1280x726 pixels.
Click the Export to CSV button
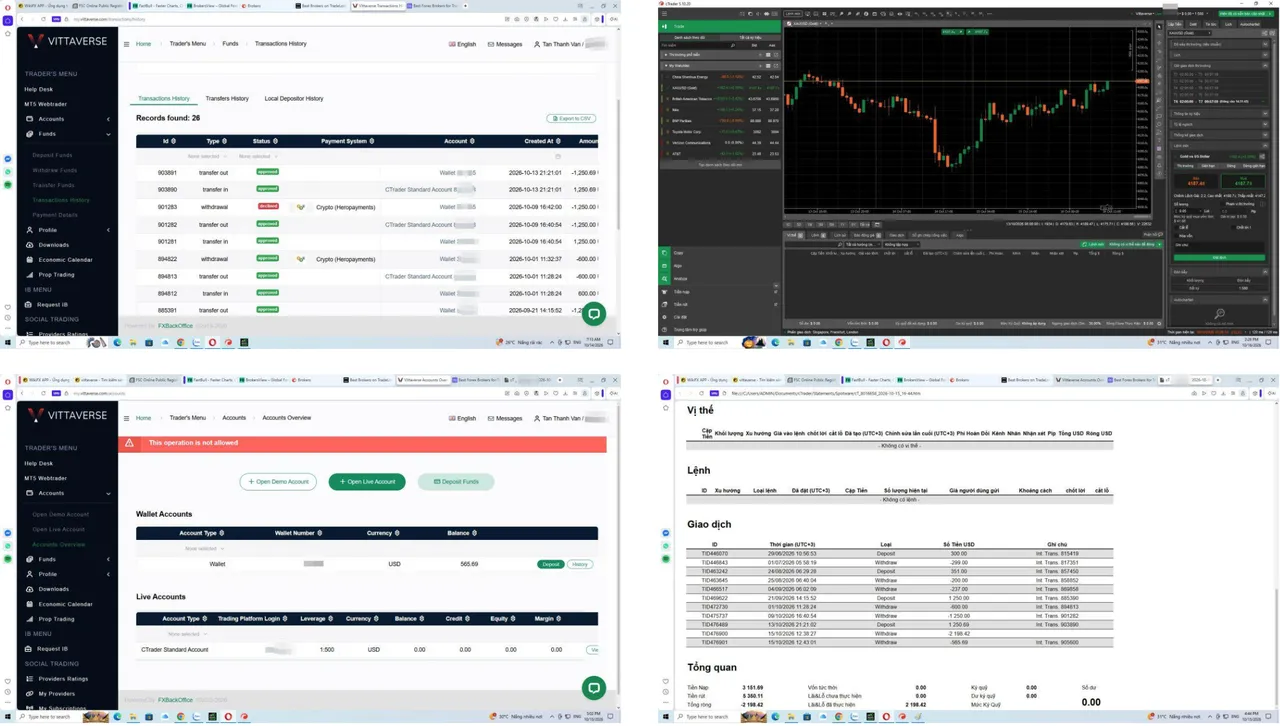[x=572, y=119]
